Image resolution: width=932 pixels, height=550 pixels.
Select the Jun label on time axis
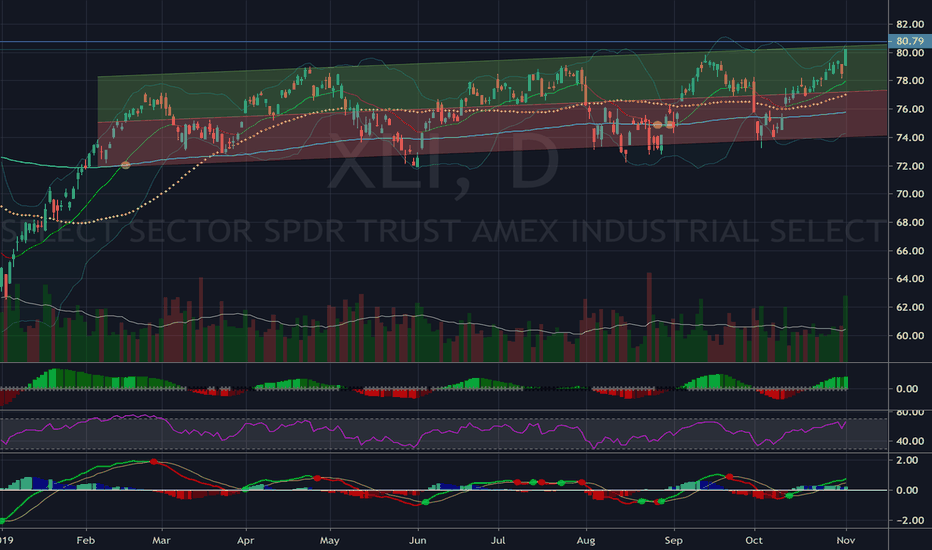click(418, 540)
